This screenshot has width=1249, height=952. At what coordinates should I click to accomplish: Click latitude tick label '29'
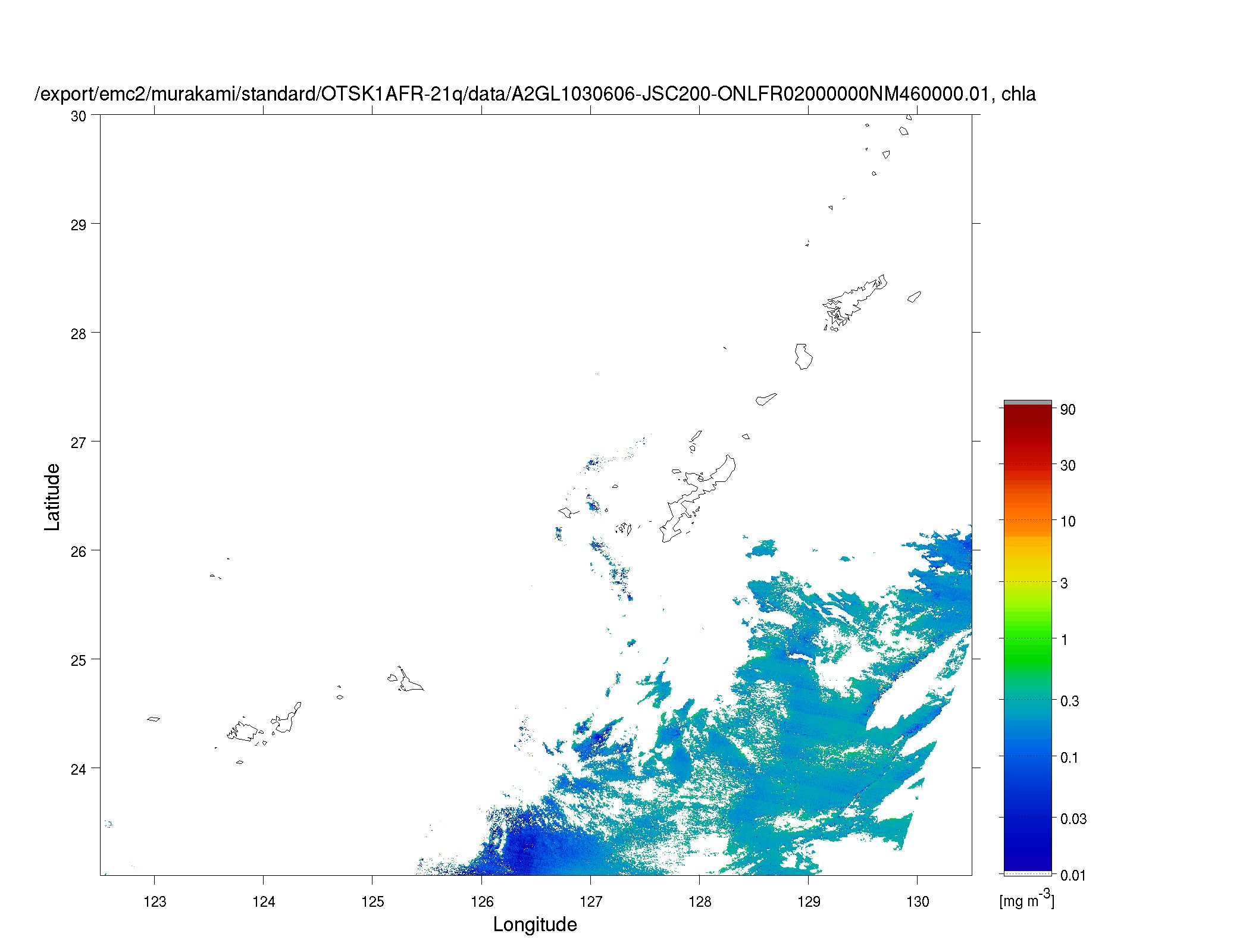pyautogui.click(x=79, y=226)
